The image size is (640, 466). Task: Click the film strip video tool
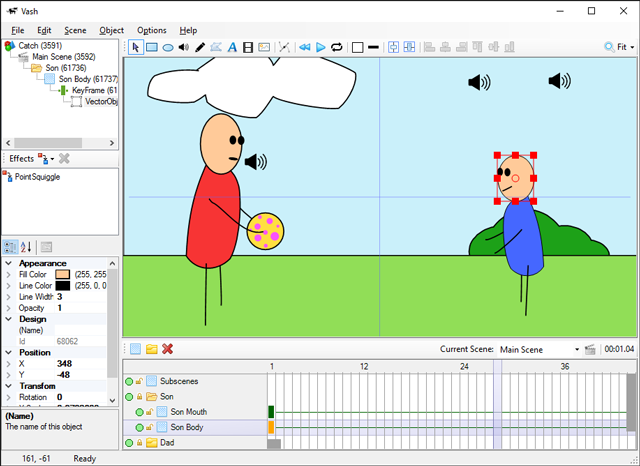[x=248, y=47]
